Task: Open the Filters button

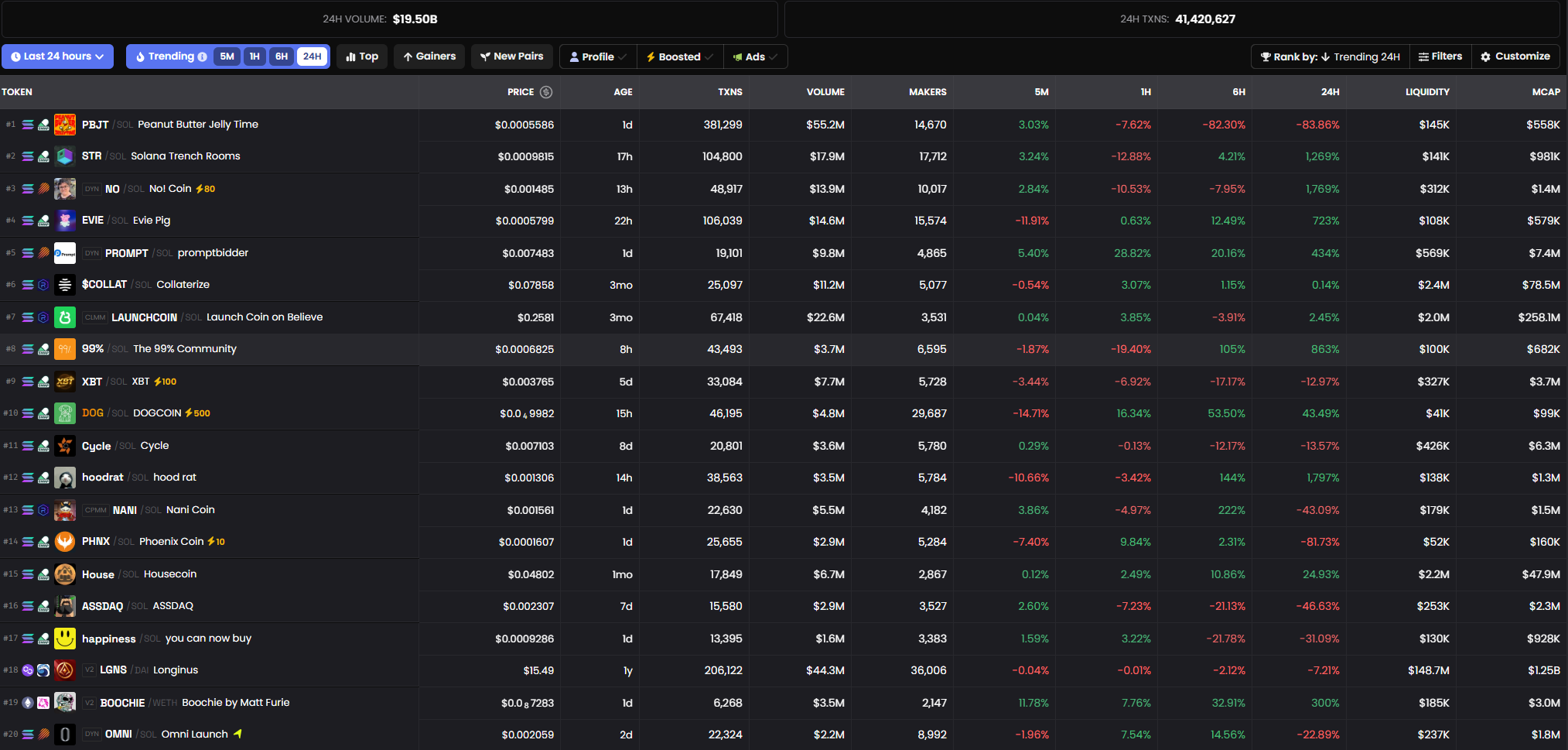Action: pyautogui.click(x=1440, y=57)
